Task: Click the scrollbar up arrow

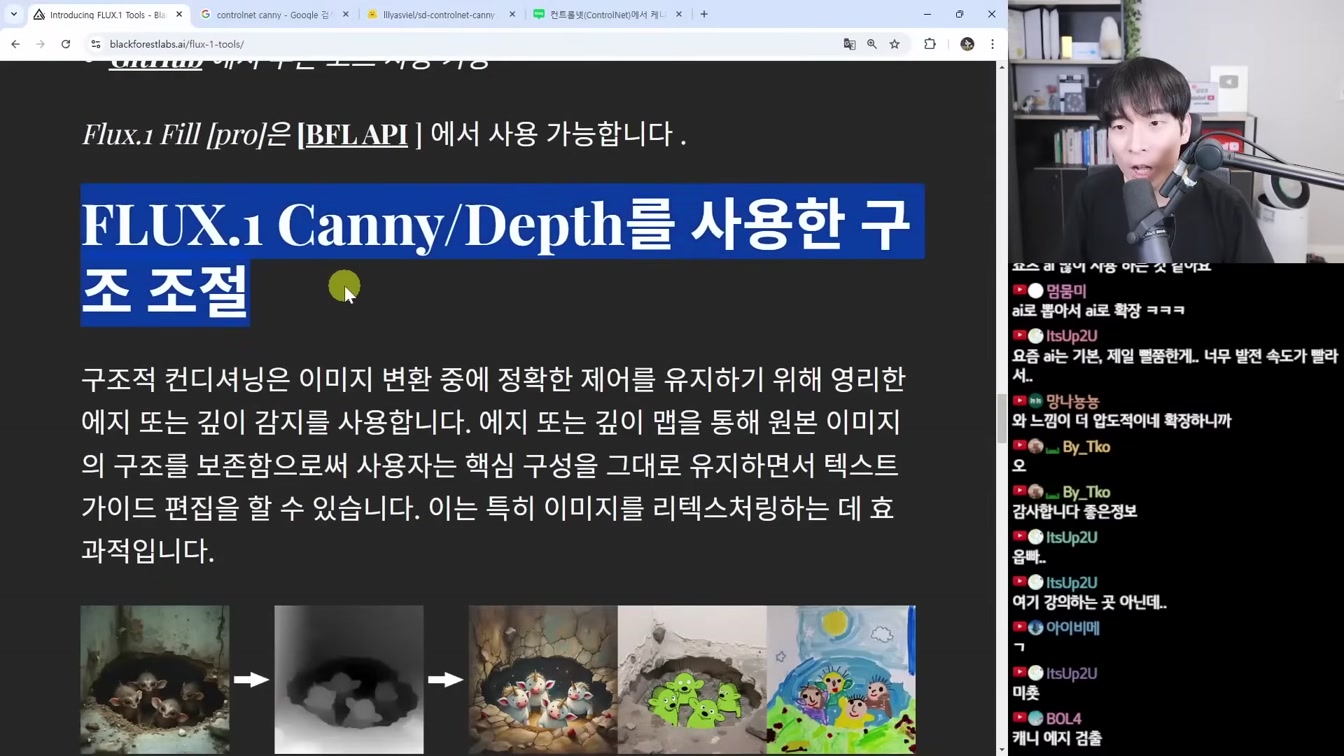Action: [1002, 67]
